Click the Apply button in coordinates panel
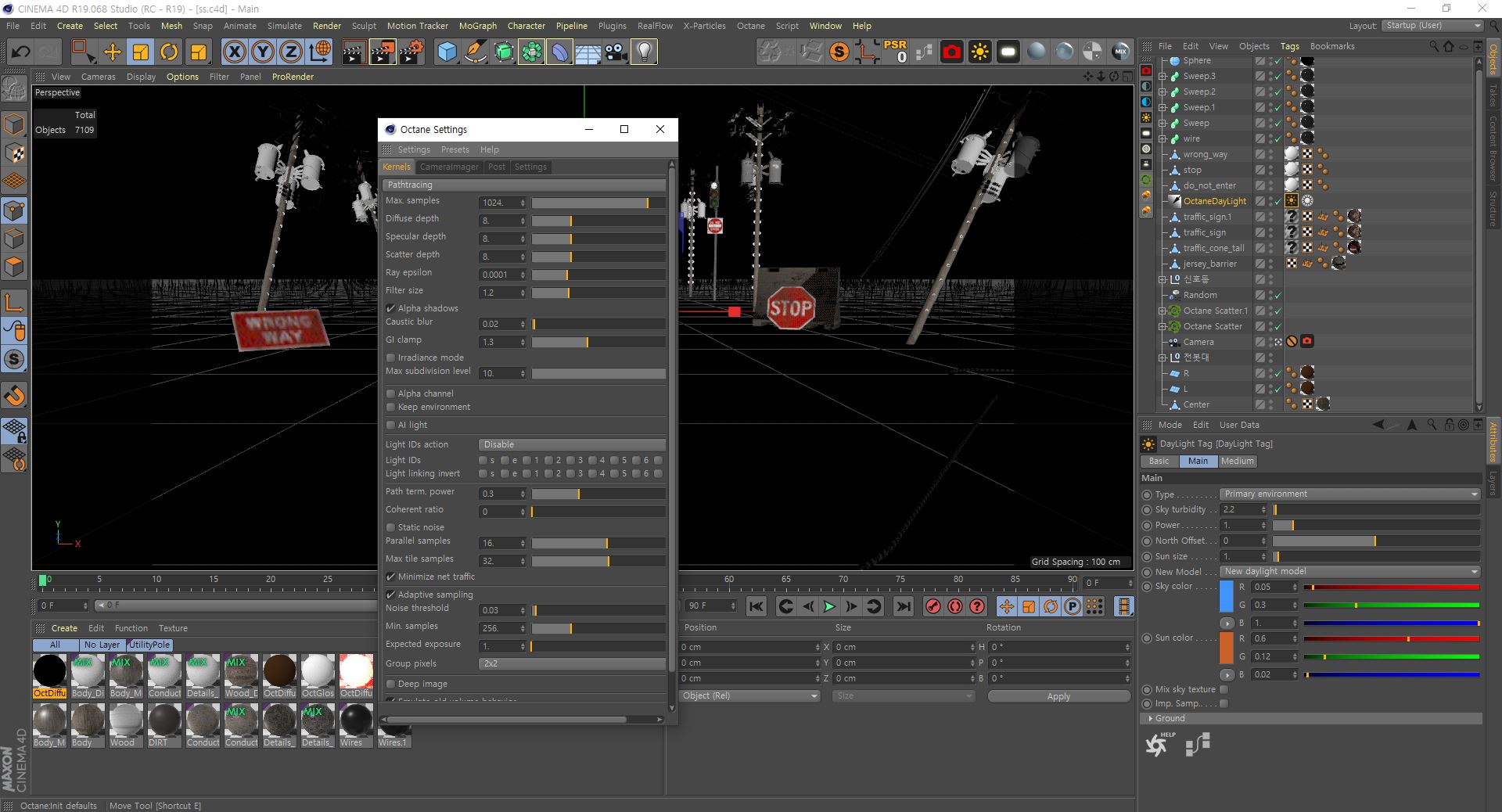The width and height of the screenshot is (1502, 812). (x=1058, y=696)
